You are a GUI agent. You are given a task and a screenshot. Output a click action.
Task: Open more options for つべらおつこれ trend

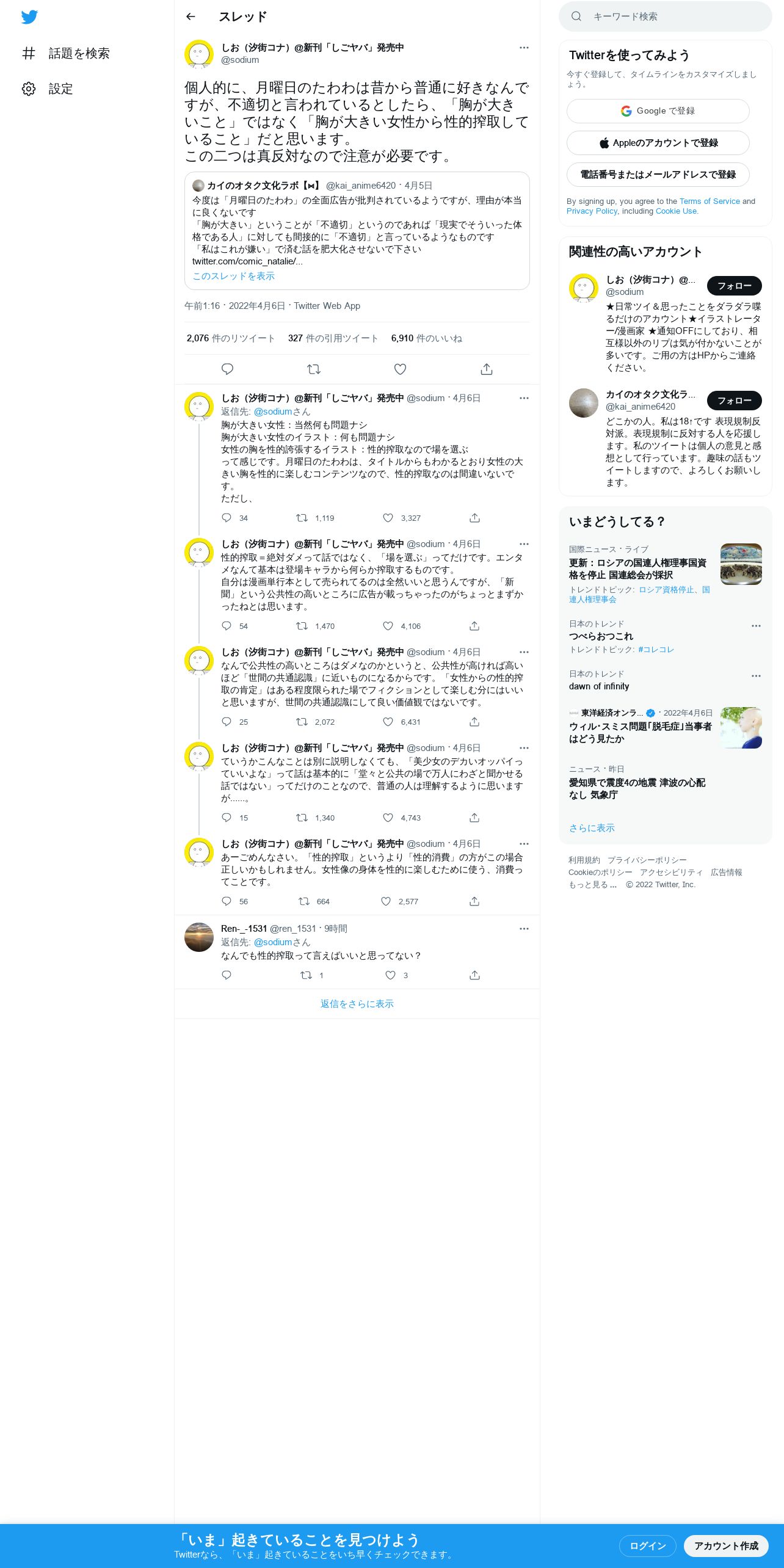[x=756, y=626]
